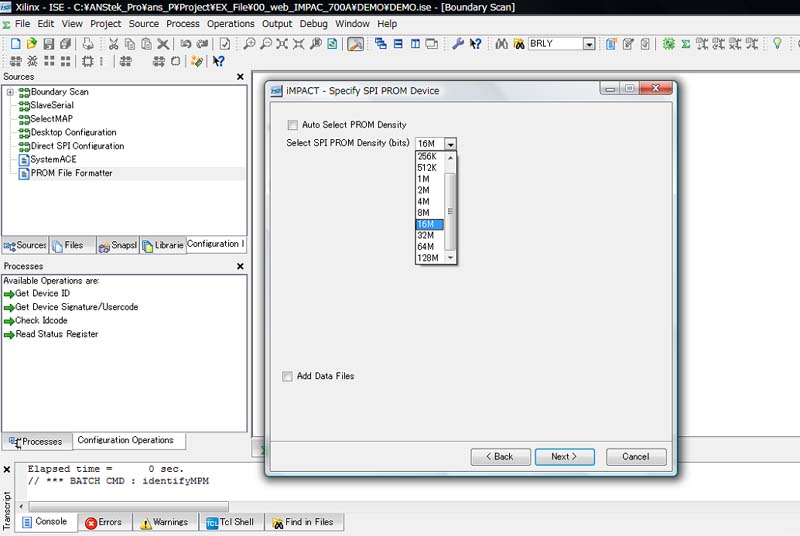
Task: Click the Open file folder icon
Action: click(x=32, y=44)
